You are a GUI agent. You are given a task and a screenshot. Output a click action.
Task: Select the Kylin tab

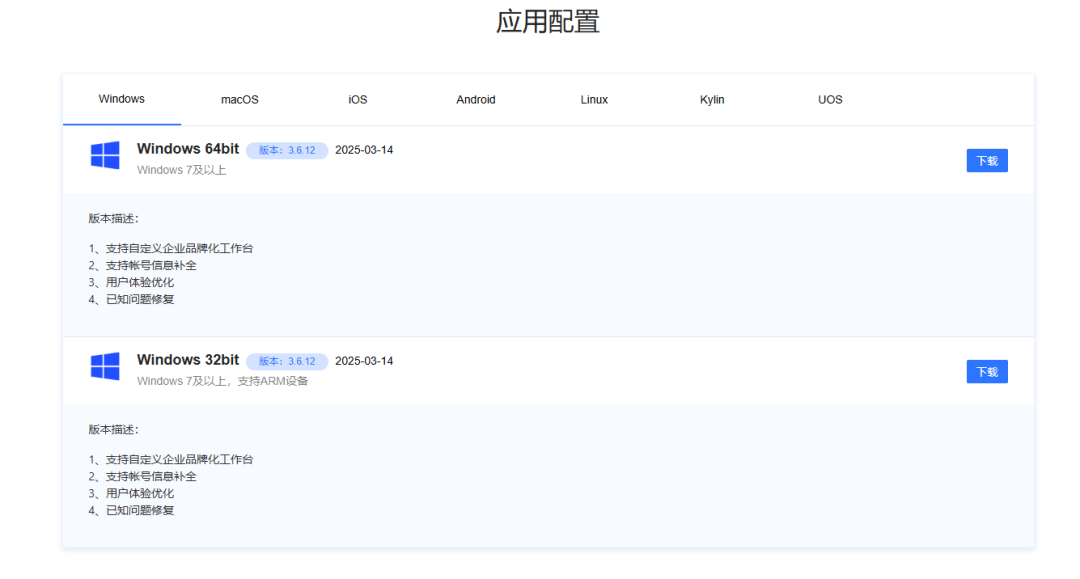point(712,100)
